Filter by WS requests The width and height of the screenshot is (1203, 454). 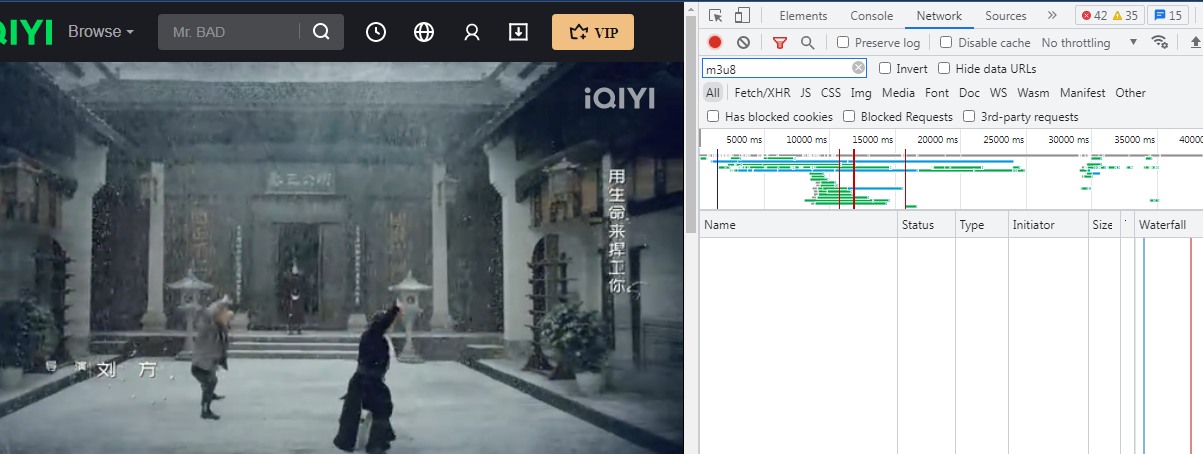pos(998,93)
